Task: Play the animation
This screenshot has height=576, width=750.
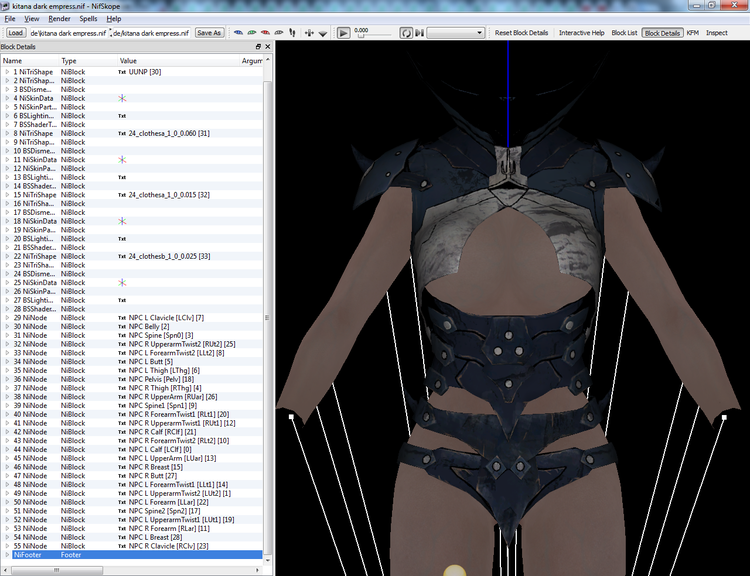Action: pyautogui.click(x=343, y=33)
